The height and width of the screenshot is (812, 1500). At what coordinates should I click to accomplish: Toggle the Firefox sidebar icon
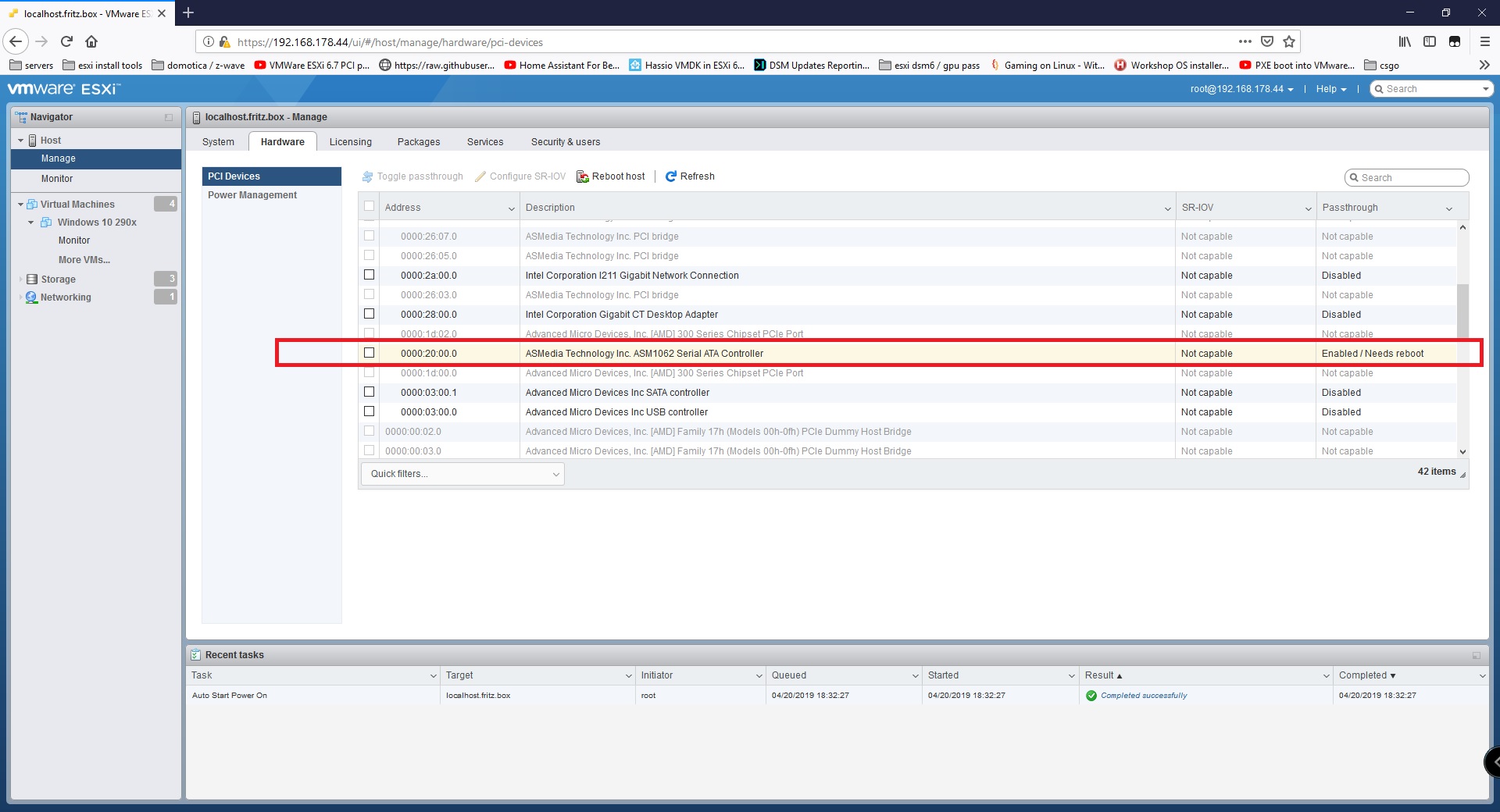[1430, 41]
